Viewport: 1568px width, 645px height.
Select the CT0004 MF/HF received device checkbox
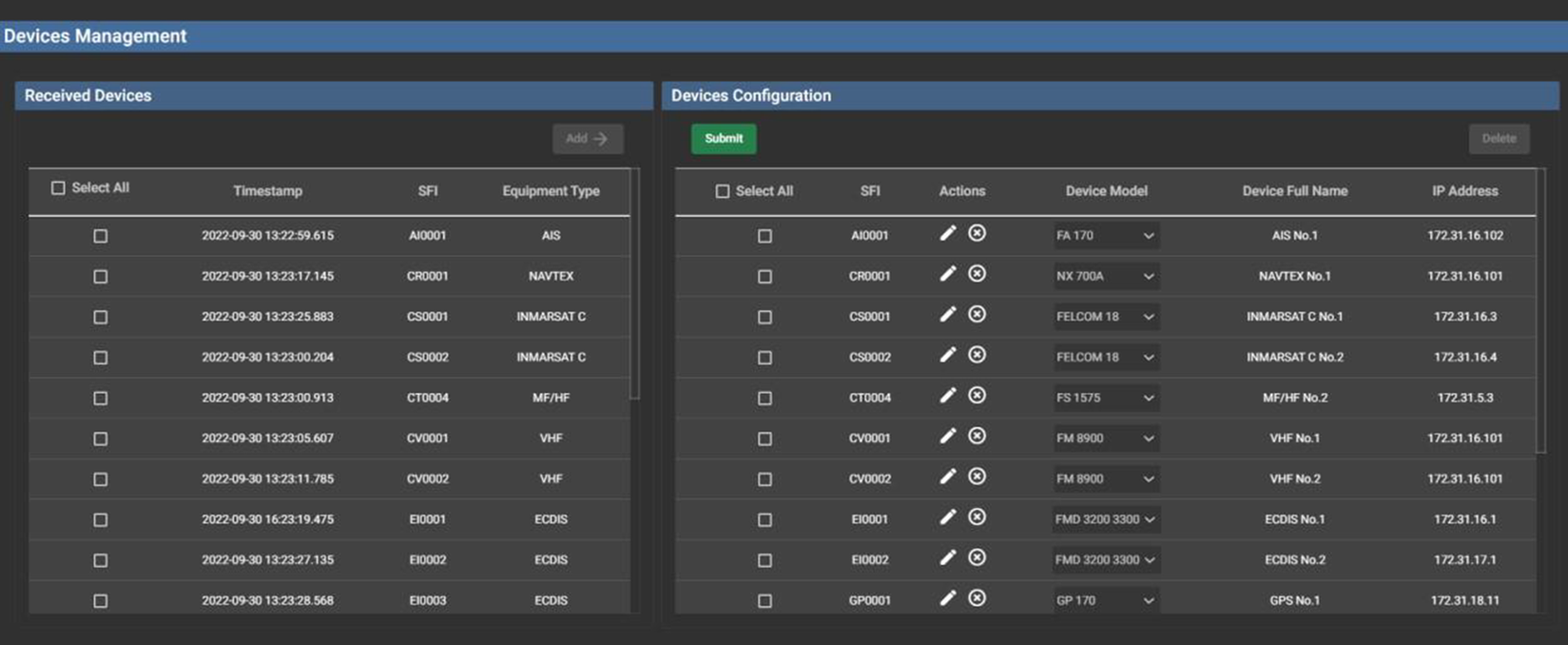pyautogui.click(x=100, y=399)
